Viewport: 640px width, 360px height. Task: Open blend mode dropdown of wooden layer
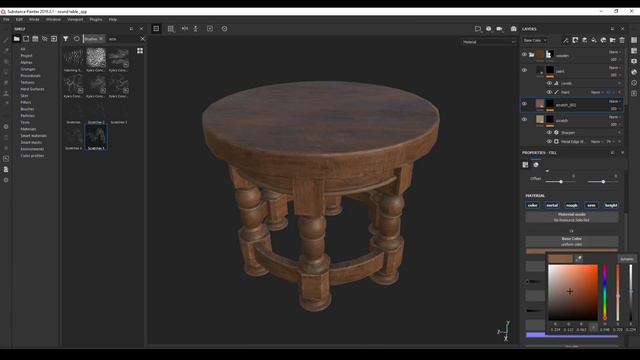[615, 52]
